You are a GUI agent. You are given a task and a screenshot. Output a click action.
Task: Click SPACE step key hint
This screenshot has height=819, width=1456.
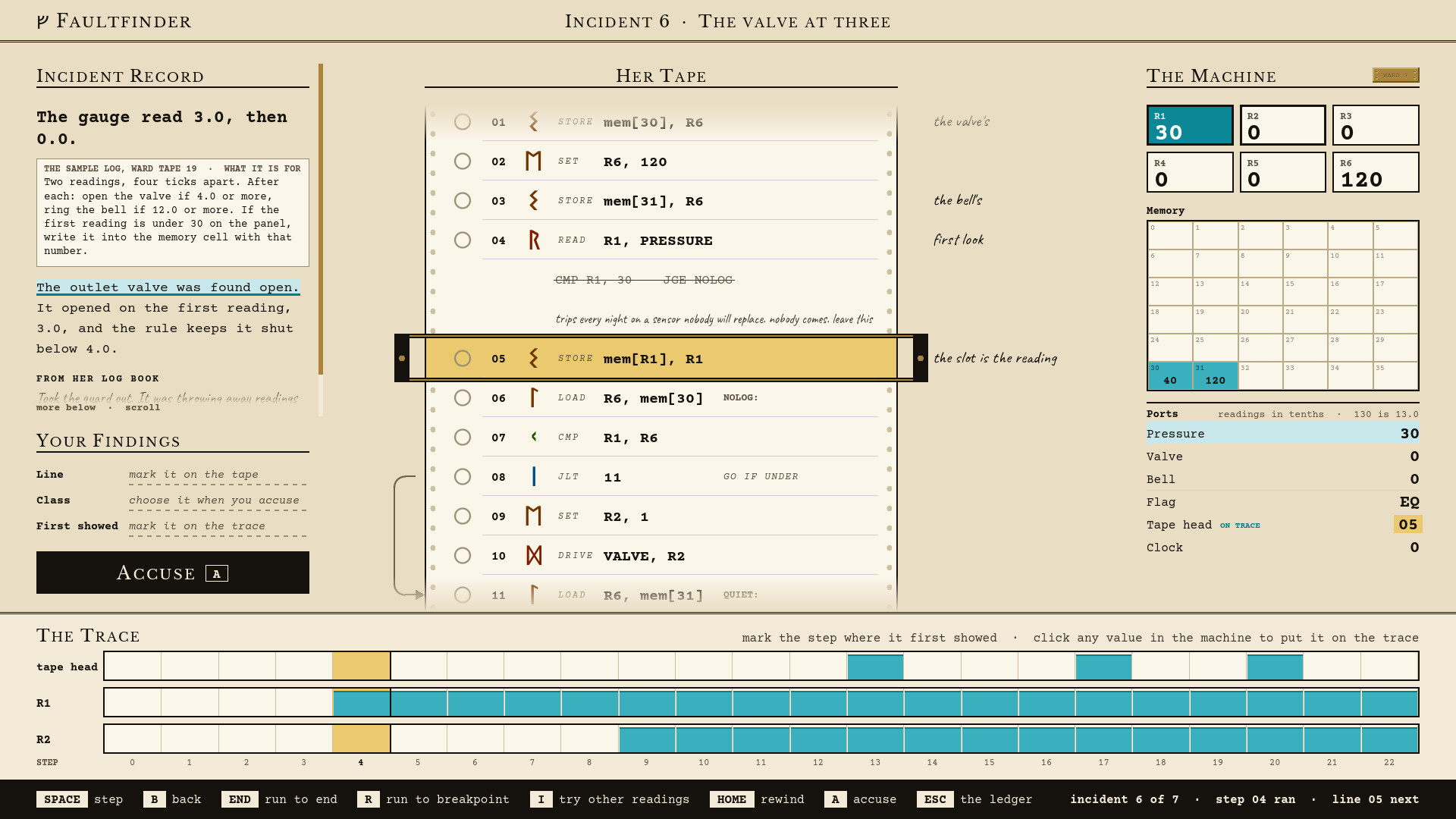(80, 799)
